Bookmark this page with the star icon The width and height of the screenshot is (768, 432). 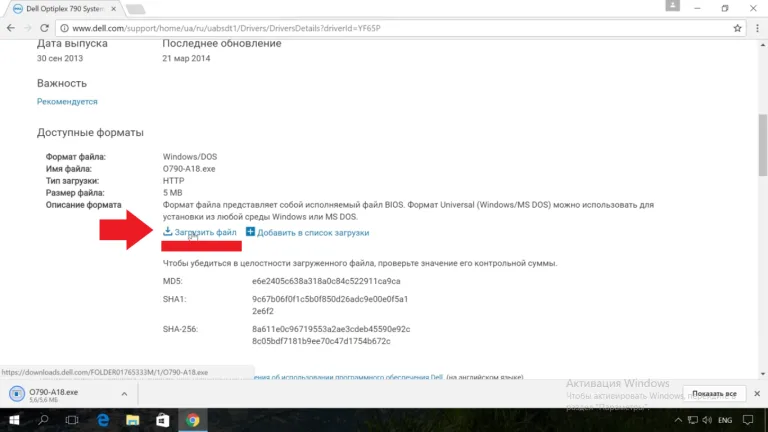(x=737, y=28)
